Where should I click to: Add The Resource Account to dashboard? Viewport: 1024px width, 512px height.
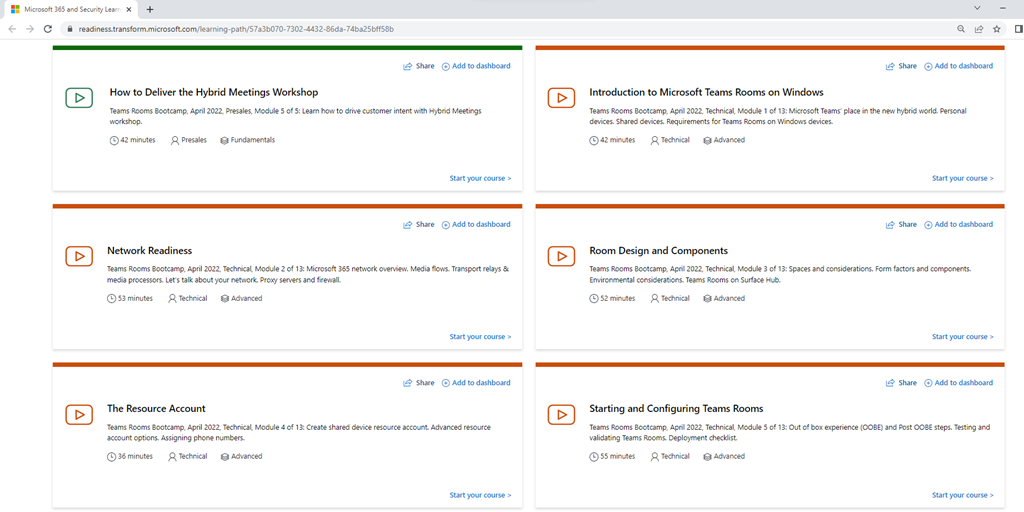(476, 383)
